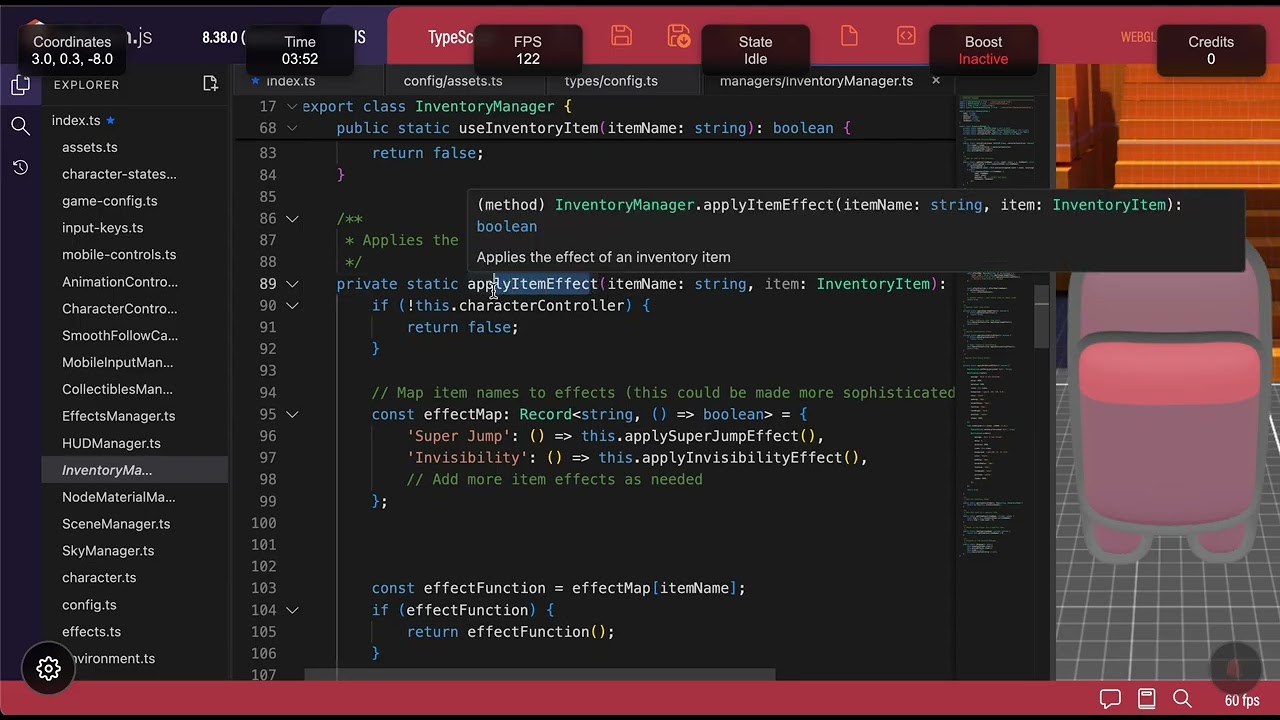Click the save-and-download icon in toolbar
Screen dimensions: 1280x720
[678, 36]
